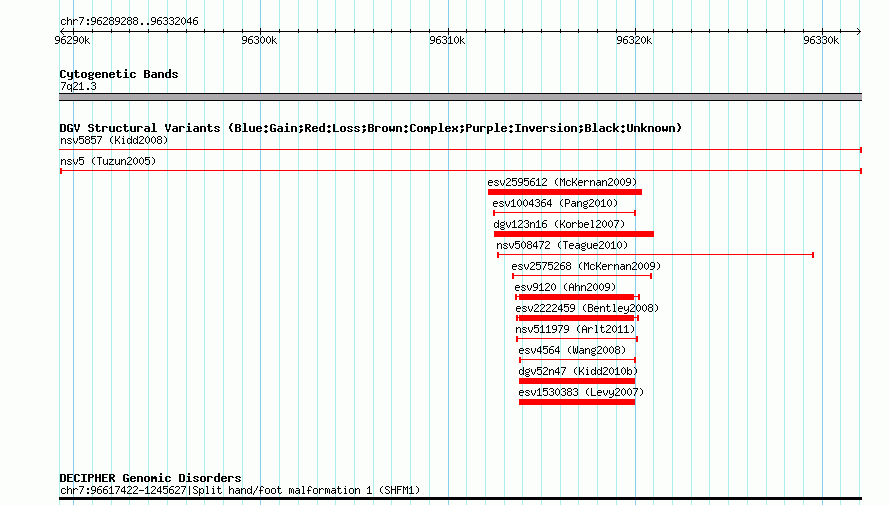Image resolution: width=890 pixels, height=505 pixels.
Task: Click the esv2595612 (McKernan2009) text label
Action: point(562,182)
